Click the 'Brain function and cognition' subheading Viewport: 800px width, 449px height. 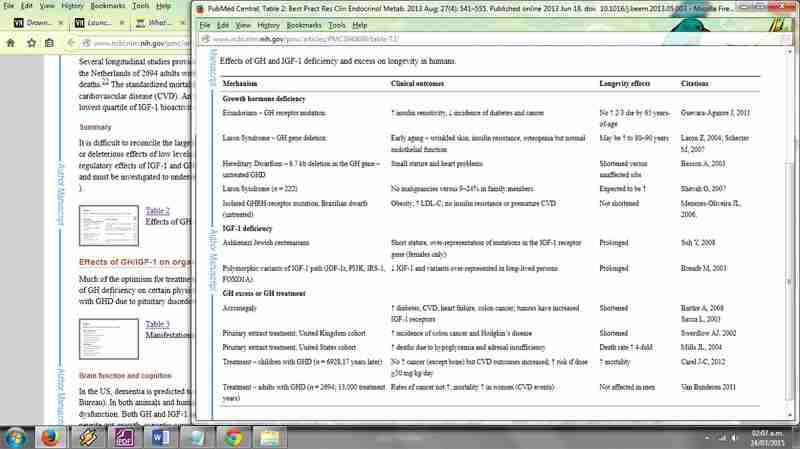pyautogui.click(x=125, y=376)
